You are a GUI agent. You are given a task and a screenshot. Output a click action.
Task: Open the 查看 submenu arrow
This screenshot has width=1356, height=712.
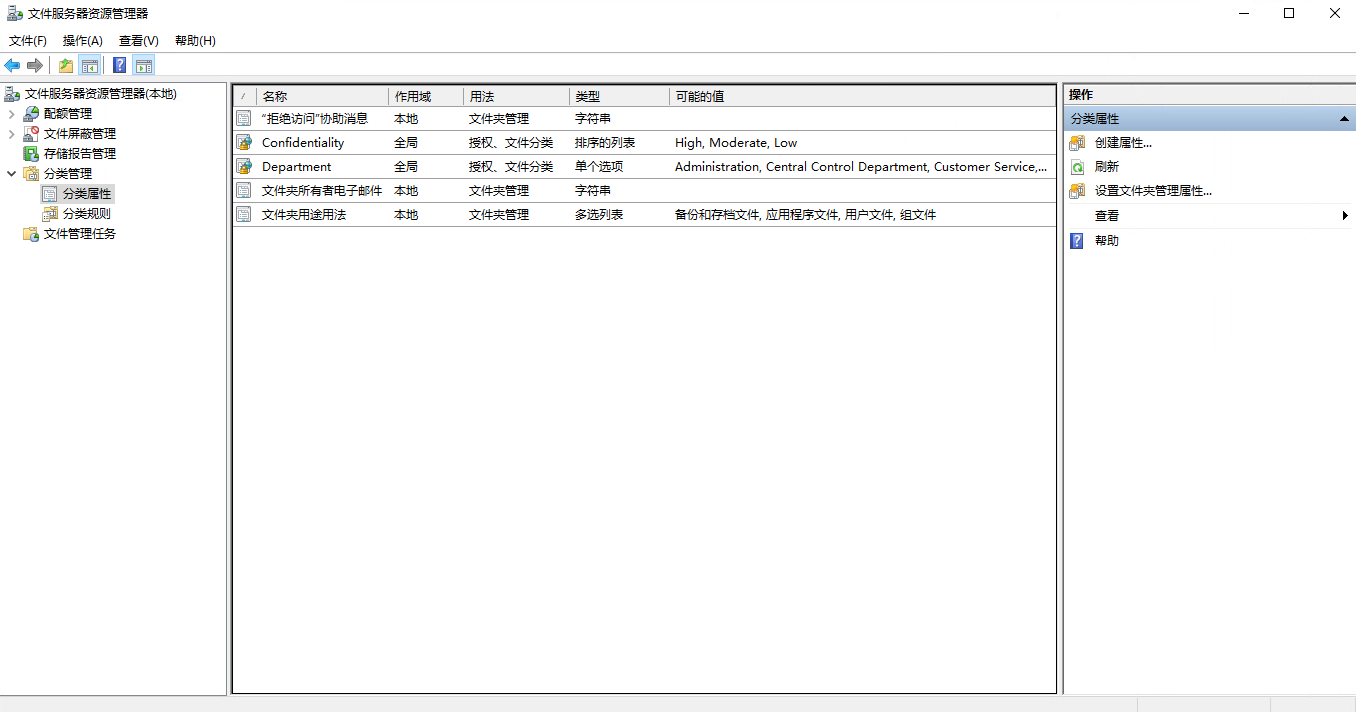[x=1345, y=216]
